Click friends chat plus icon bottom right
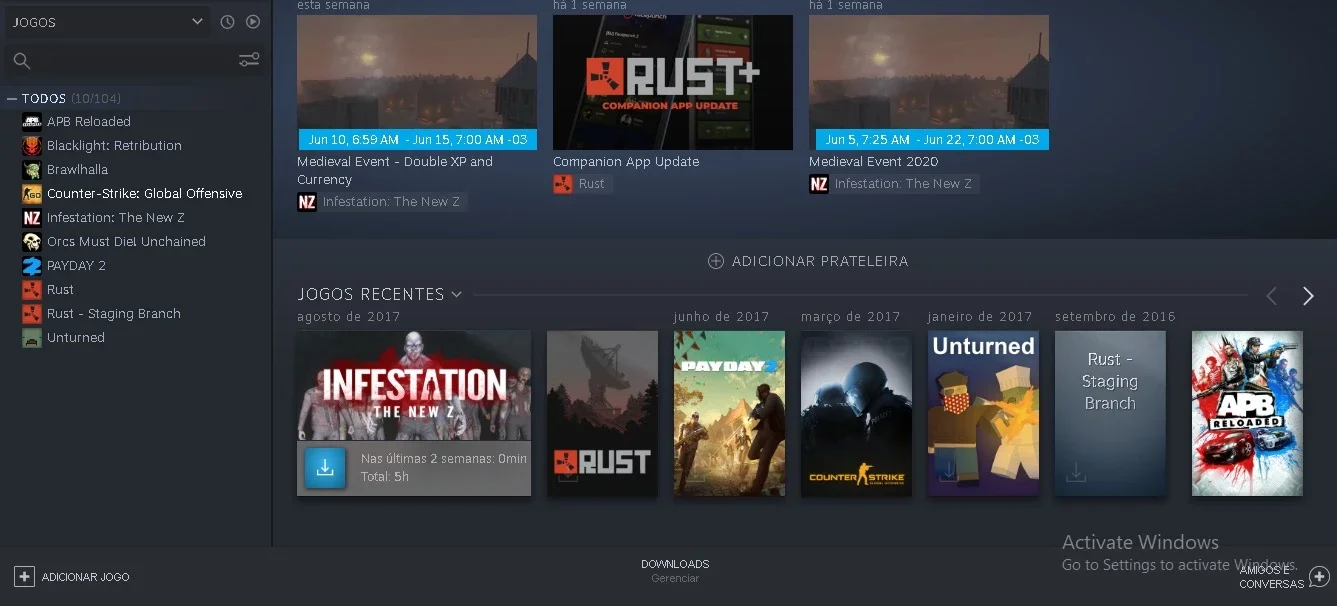 [1319, 576]
